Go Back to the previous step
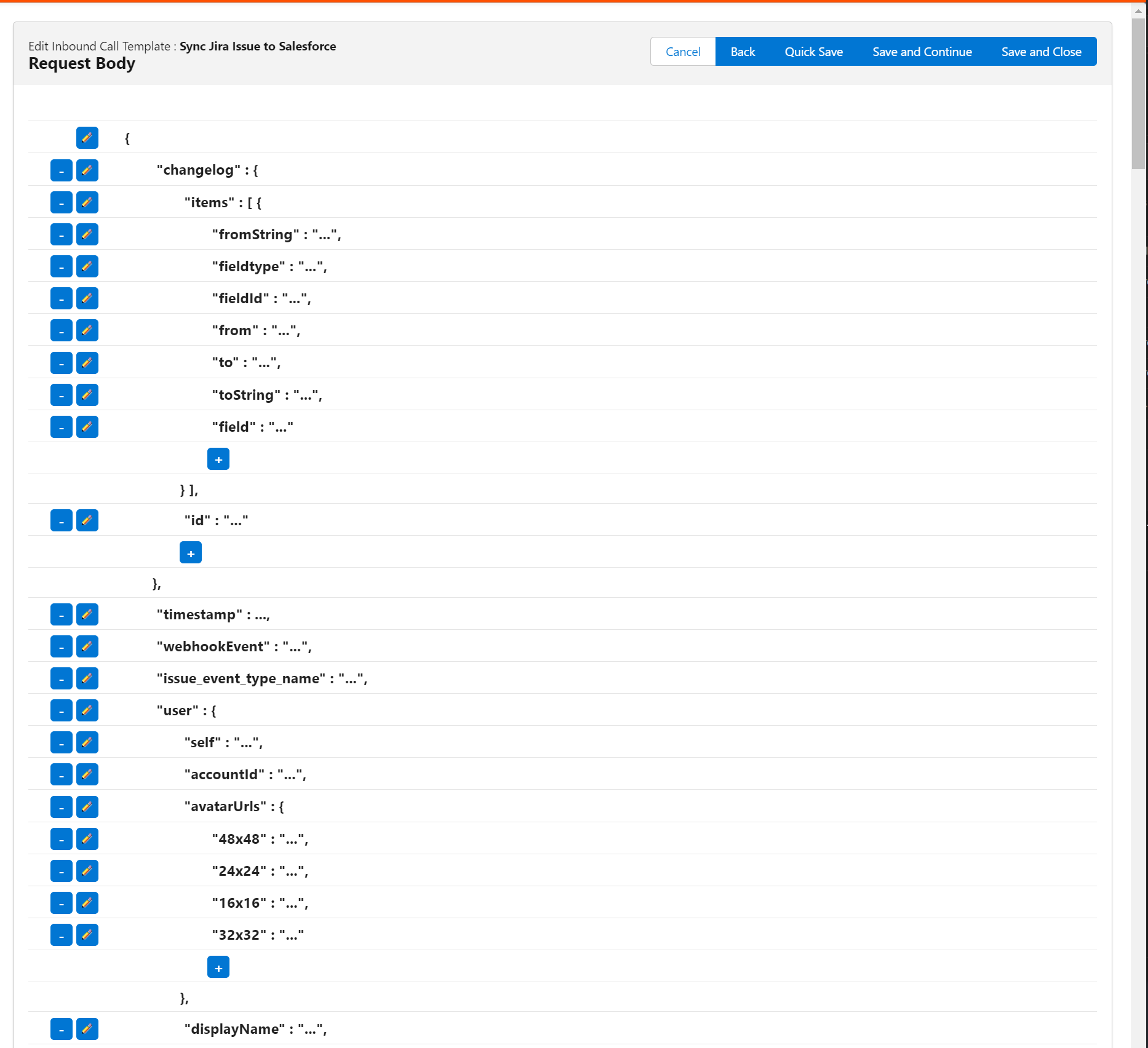This screenshot has height=1048, width=1148. point(743,52)
